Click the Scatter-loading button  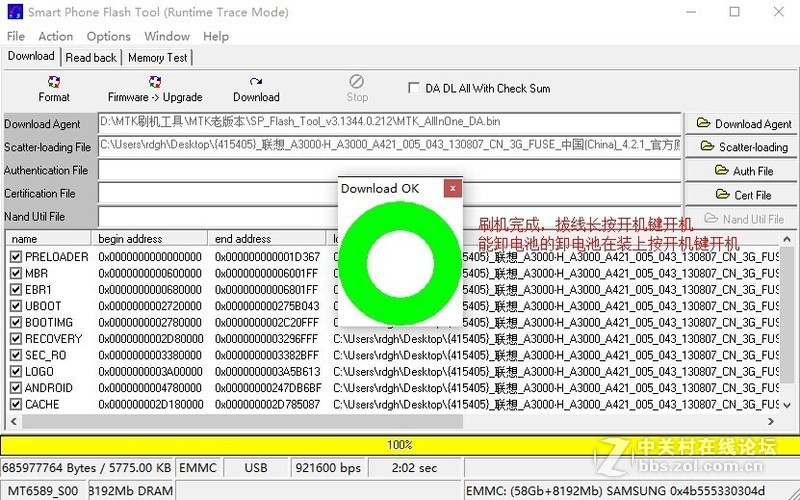coord(743,147)
